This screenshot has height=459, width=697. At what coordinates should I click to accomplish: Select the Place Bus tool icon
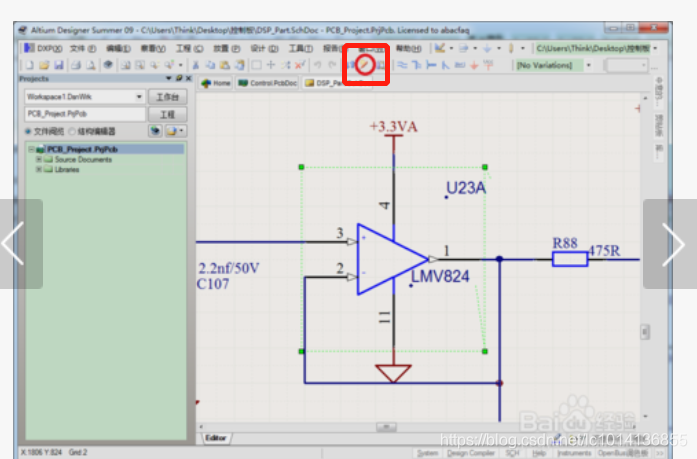pos(417,65)
